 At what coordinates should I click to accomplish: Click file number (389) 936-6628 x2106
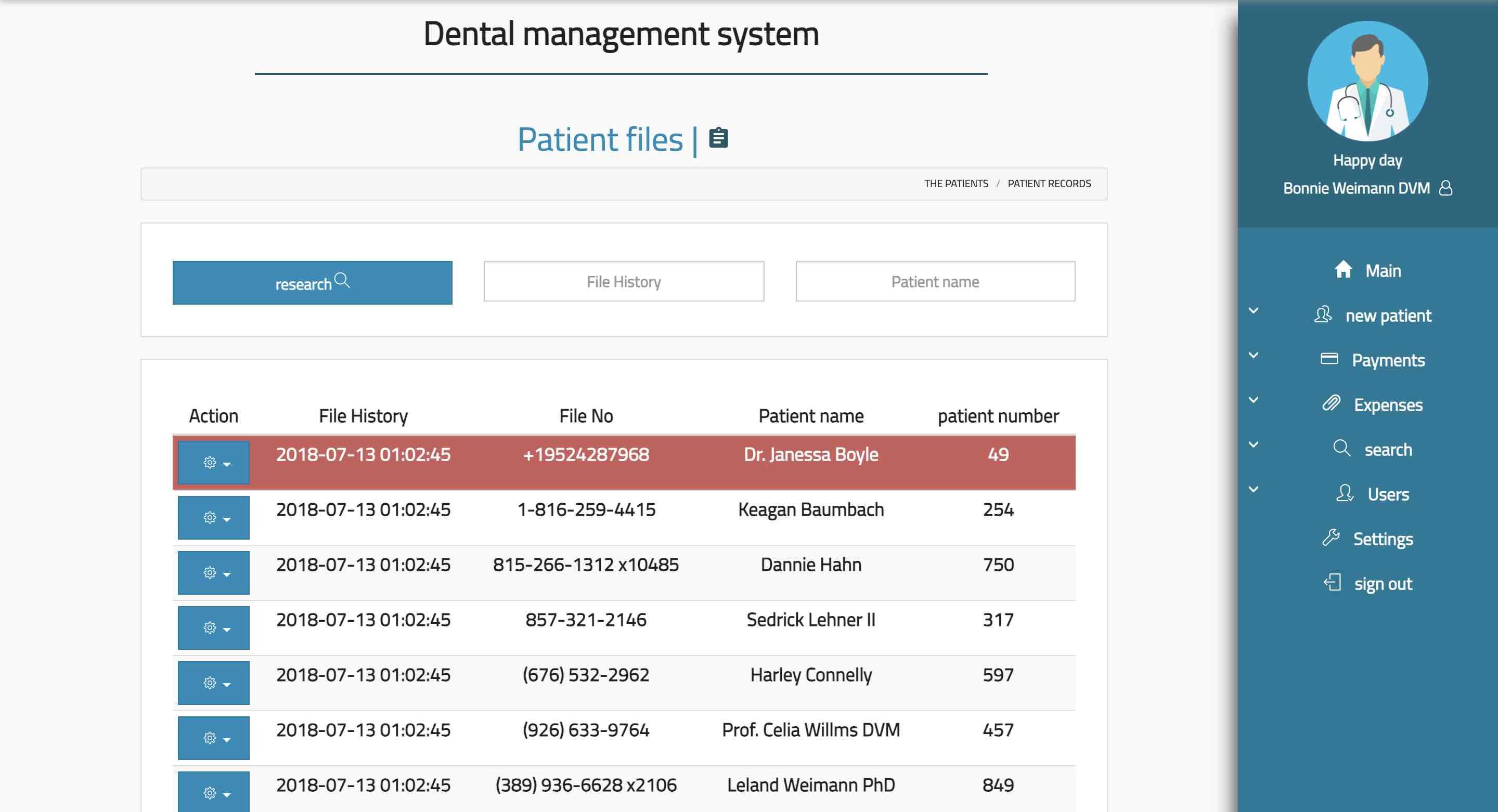(586, 785)
